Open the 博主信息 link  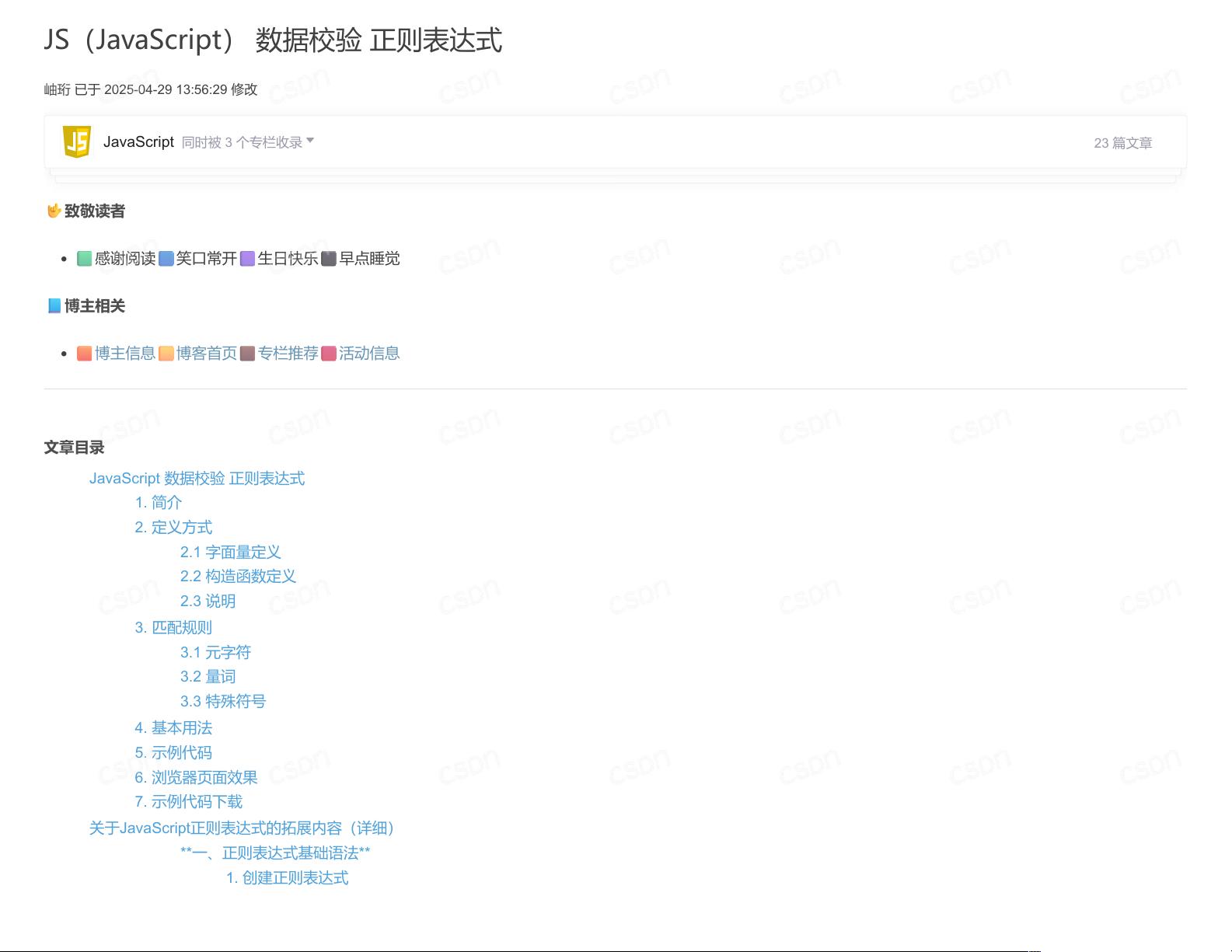(x=125, y=354)
